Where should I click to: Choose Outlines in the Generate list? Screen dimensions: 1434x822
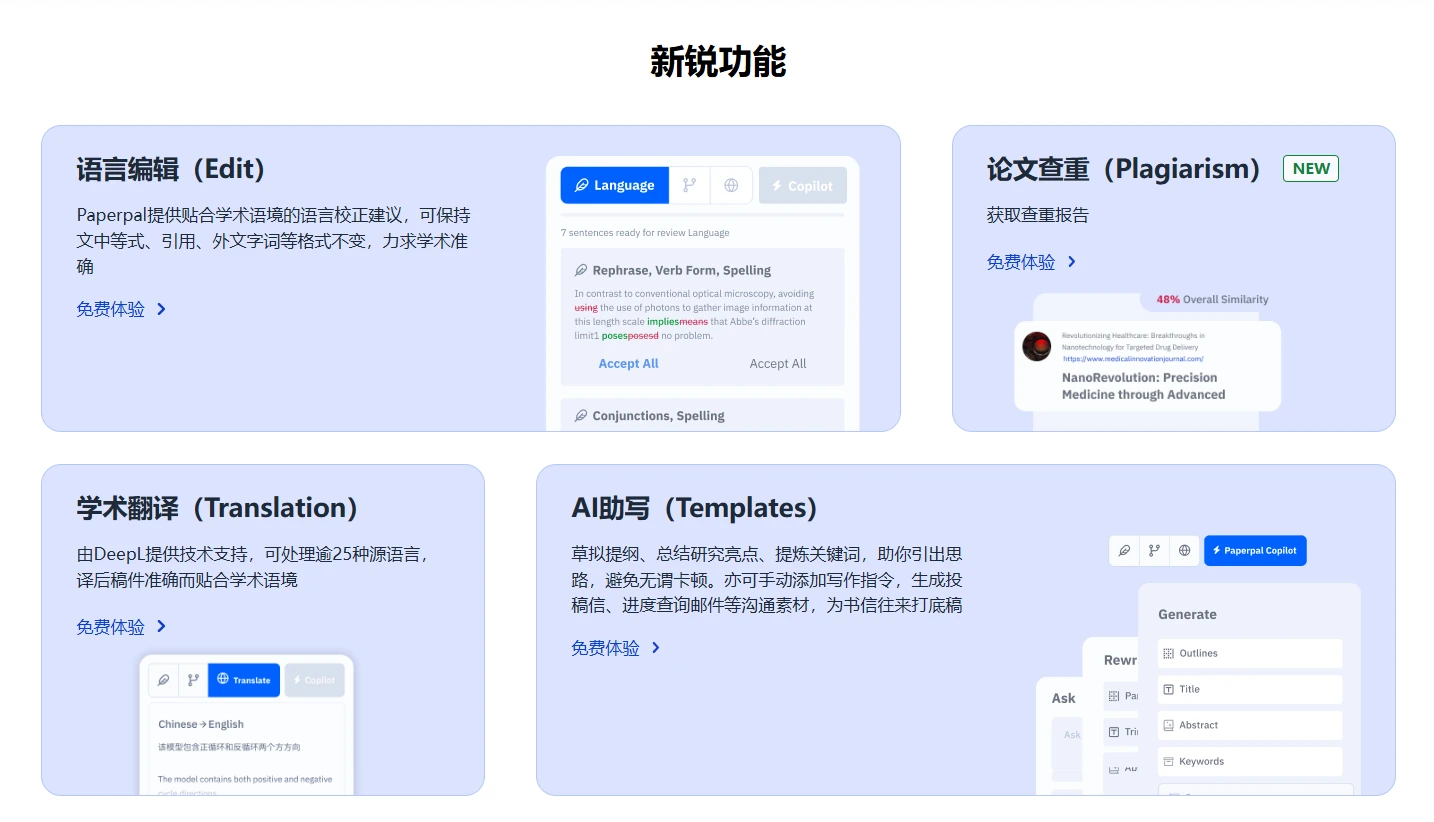[1250, 653]
